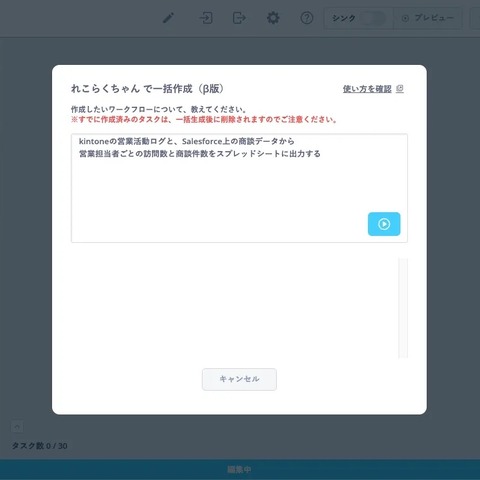
Task: Click the 作成したいワークフローについて instruction text
Action: pos(159,109)
